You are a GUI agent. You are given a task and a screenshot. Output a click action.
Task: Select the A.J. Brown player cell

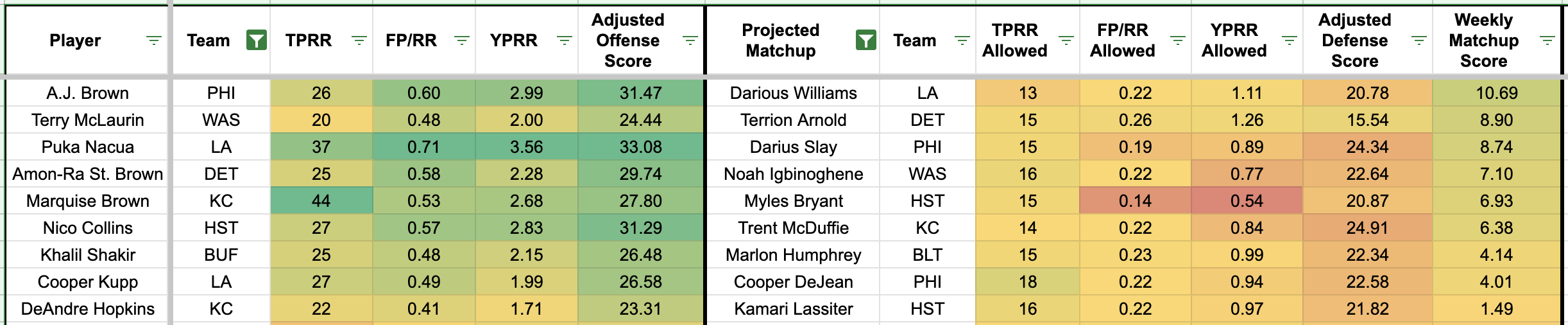pyautogui.click(x=87, y=93)
